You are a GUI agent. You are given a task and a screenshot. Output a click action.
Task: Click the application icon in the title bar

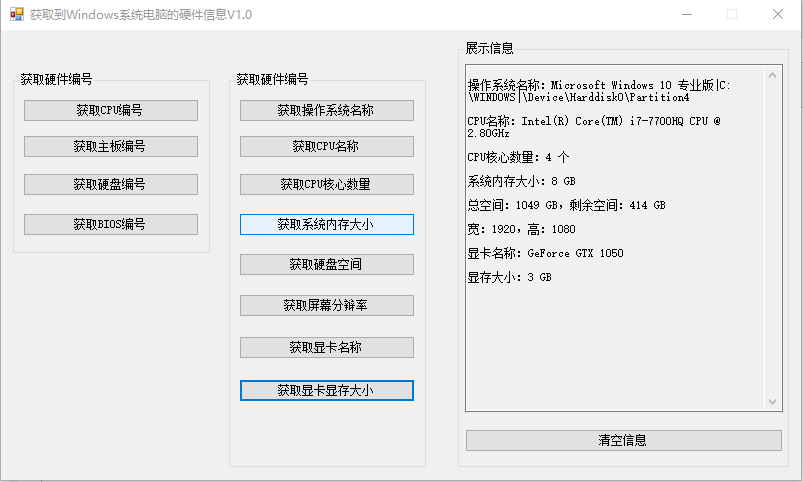coord(17,14)
